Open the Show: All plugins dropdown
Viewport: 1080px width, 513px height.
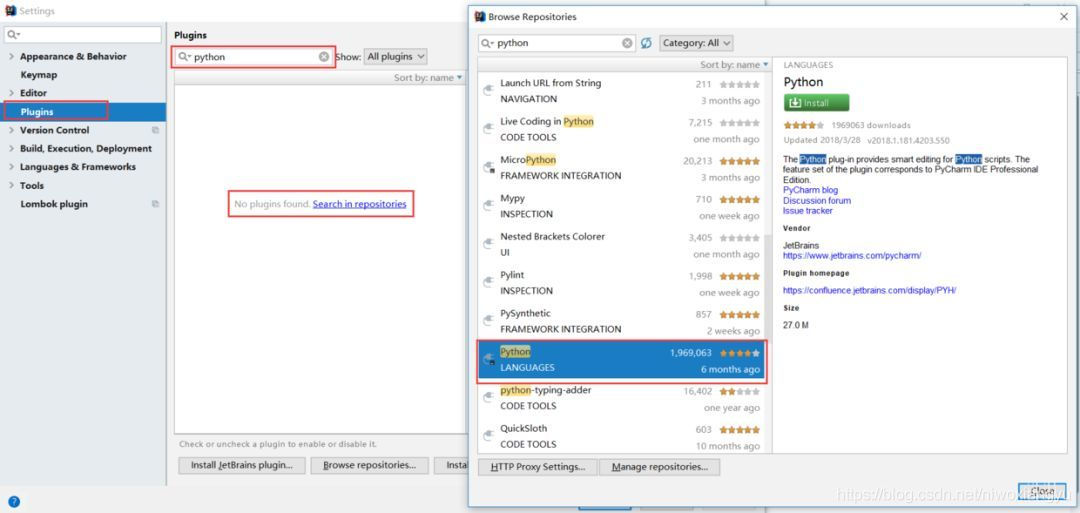395,57
